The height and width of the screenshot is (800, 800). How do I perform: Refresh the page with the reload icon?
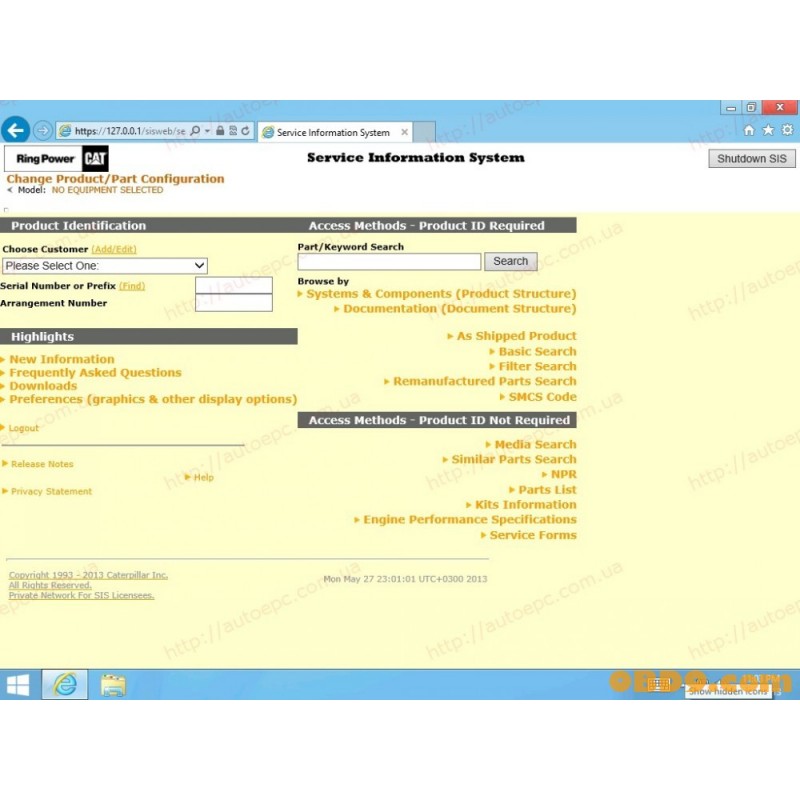245,131
